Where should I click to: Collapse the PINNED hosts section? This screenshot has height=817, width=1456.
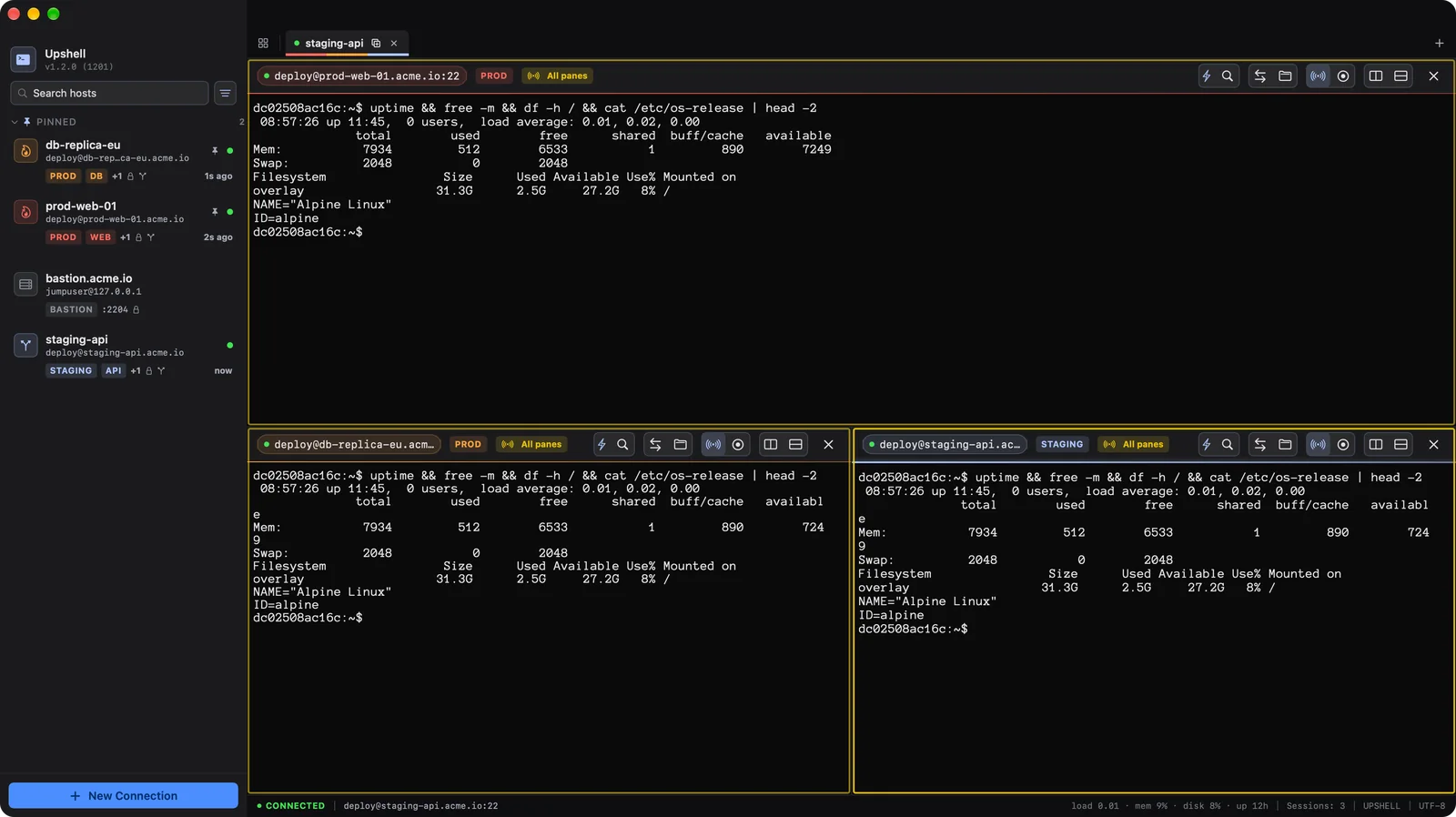click(15, 122)
